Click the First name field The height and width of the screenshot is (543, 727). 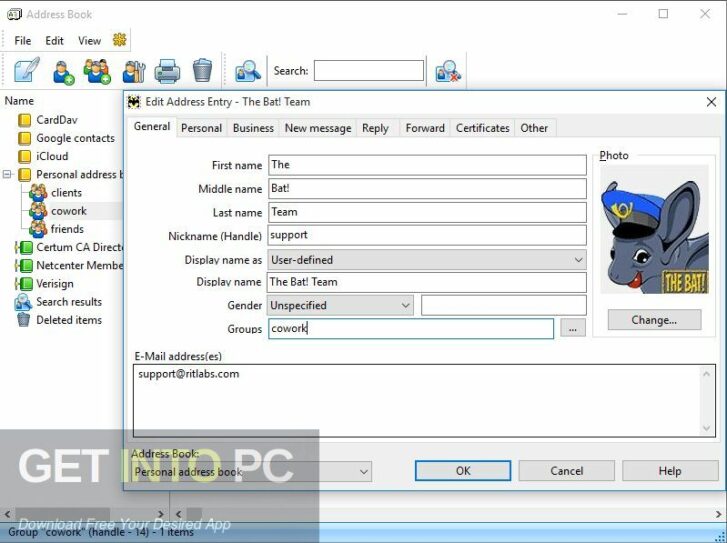point(427,165)
